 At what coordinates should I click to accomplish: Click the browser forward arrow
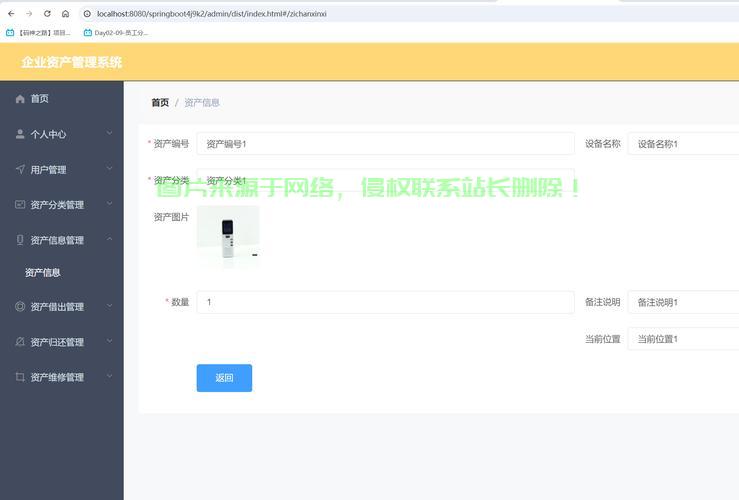click(29, 14)
